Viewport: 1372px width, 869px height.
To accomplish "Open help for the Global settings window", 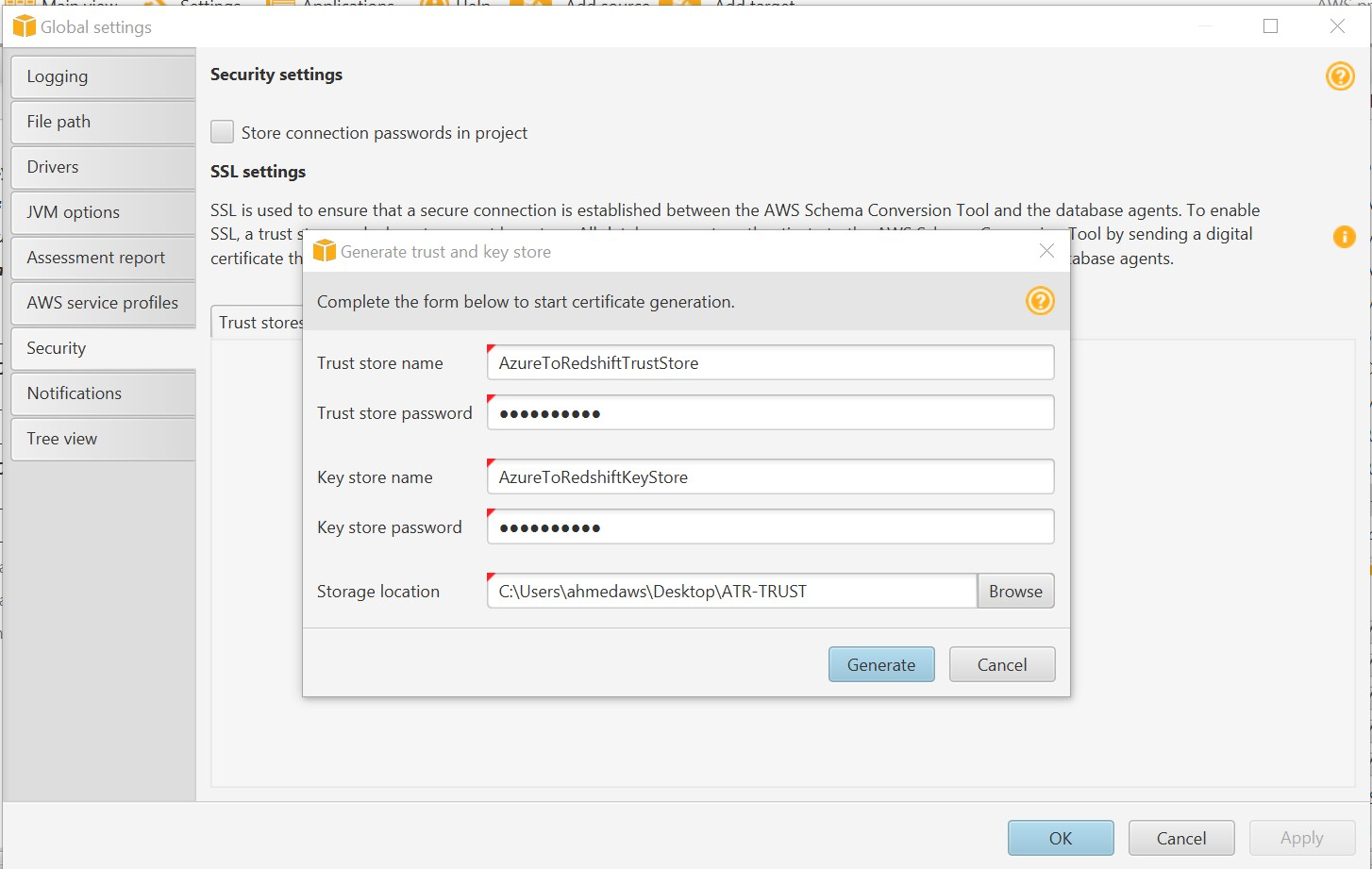I will [1340, 75].
